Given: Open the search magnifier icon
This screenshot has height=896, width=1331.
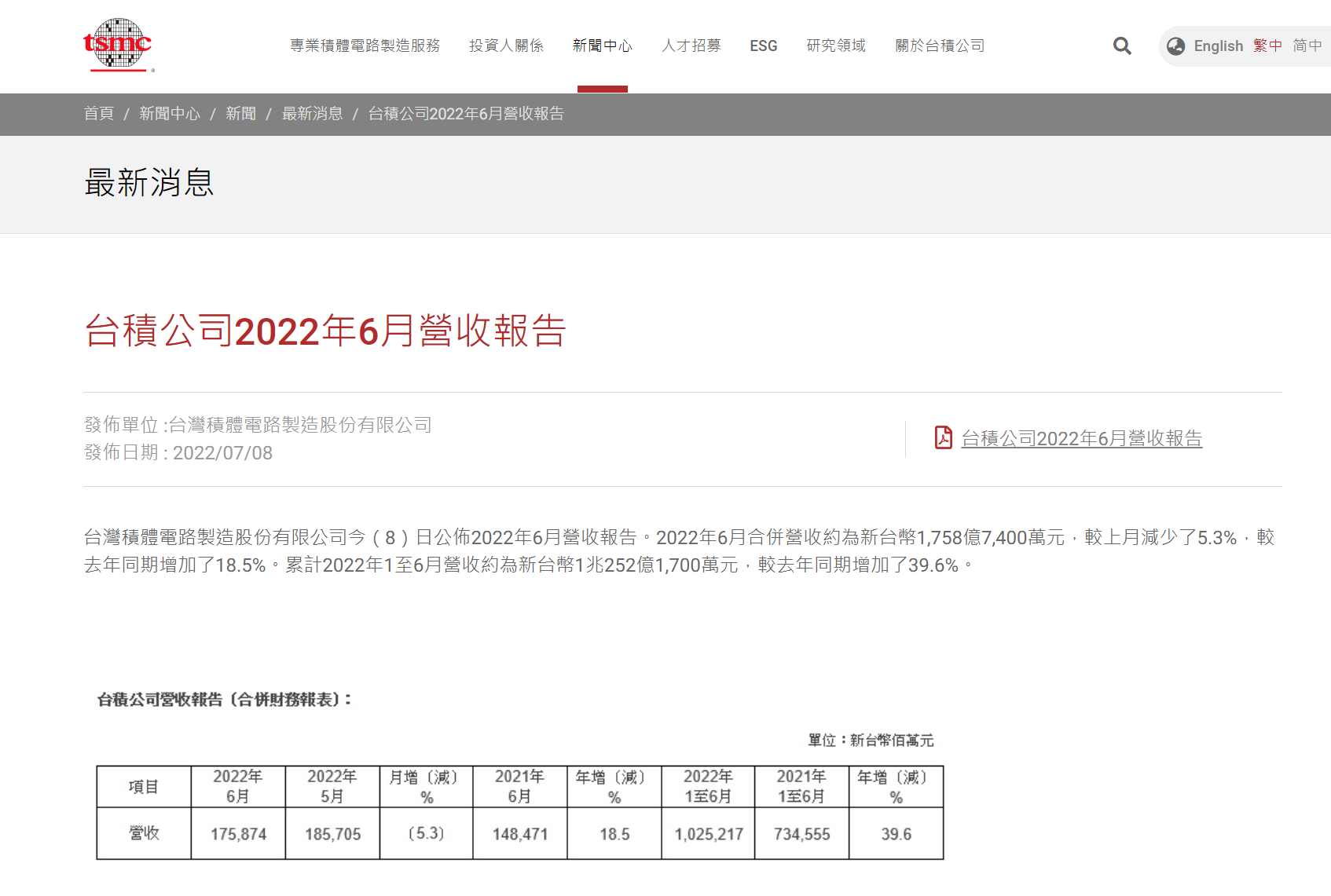Looking at the screenshot, I should (x=1121, y=46).
